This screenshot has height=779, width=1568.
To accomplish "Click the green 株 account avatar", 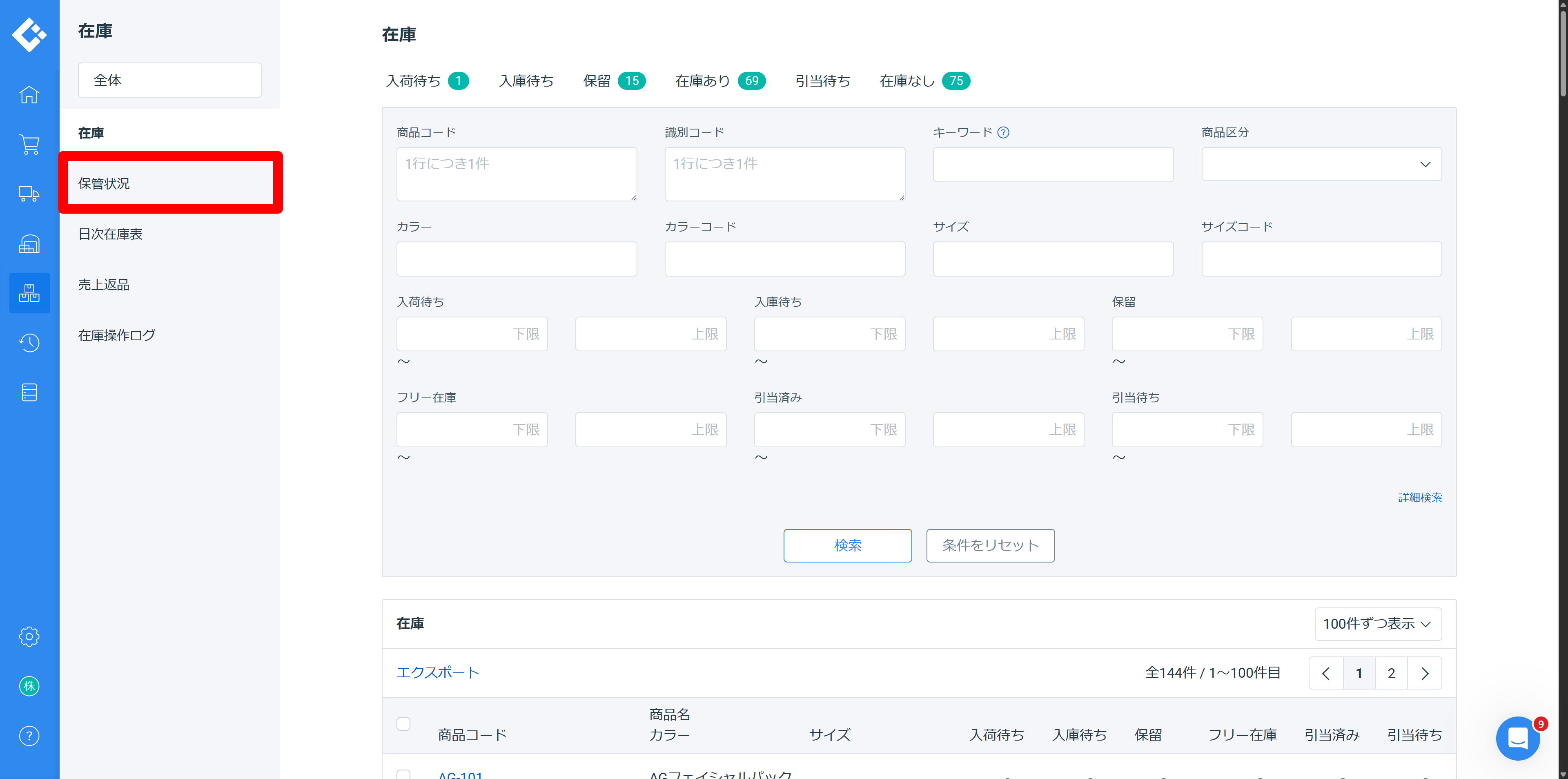I will pyautogui.click(x=29, y=686).
